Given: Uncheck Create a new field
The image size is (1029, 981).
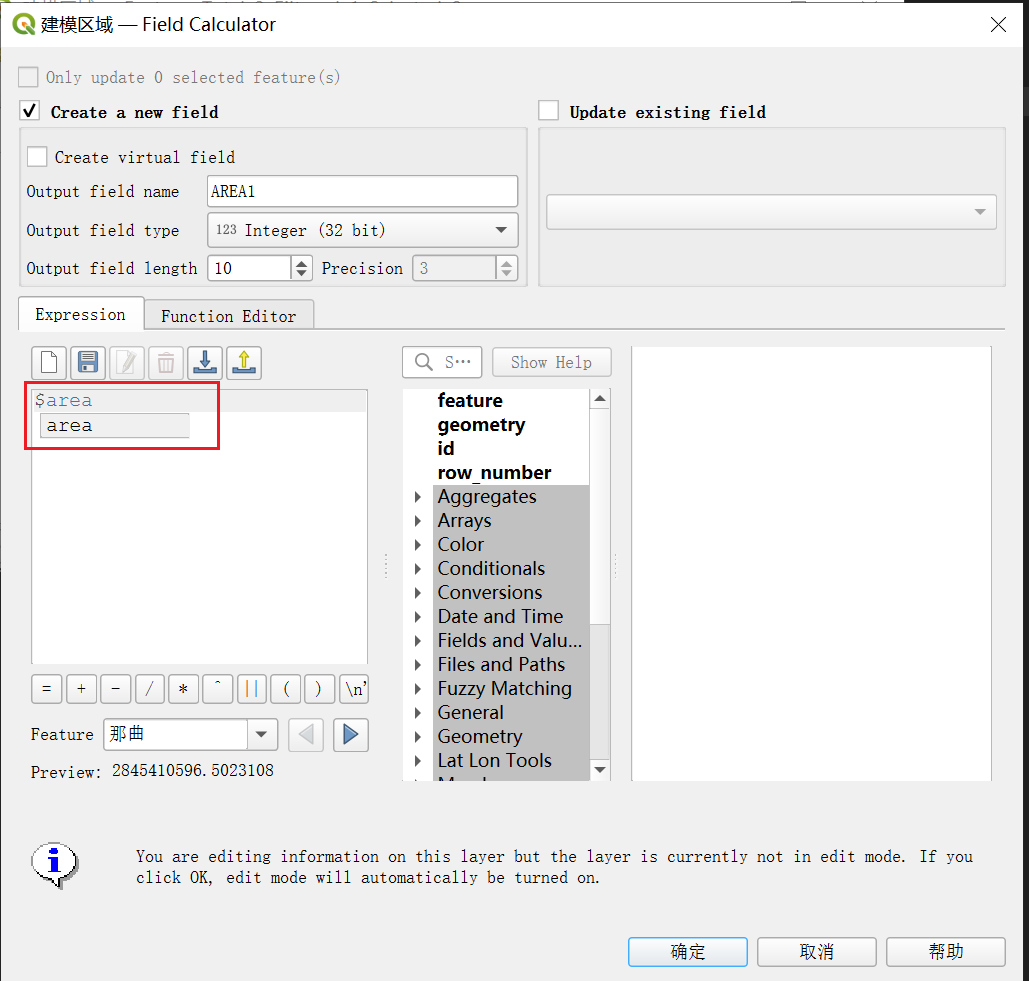Looking at the screenshot, I should coord(30,110).
